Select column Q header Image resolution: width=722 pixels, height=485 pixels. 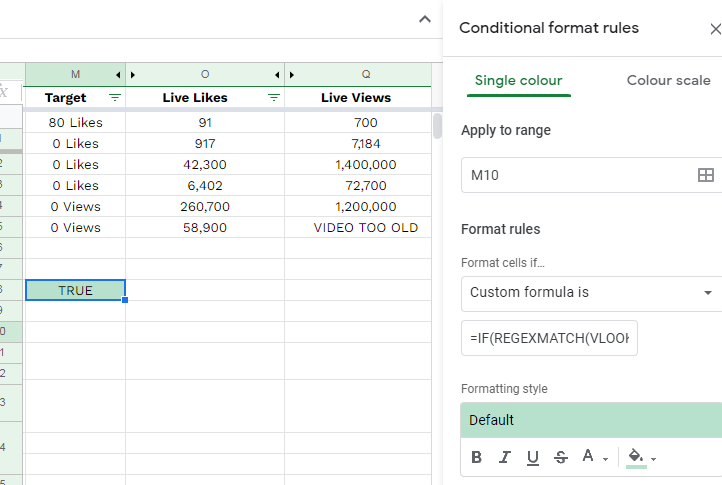pos(366,74)
